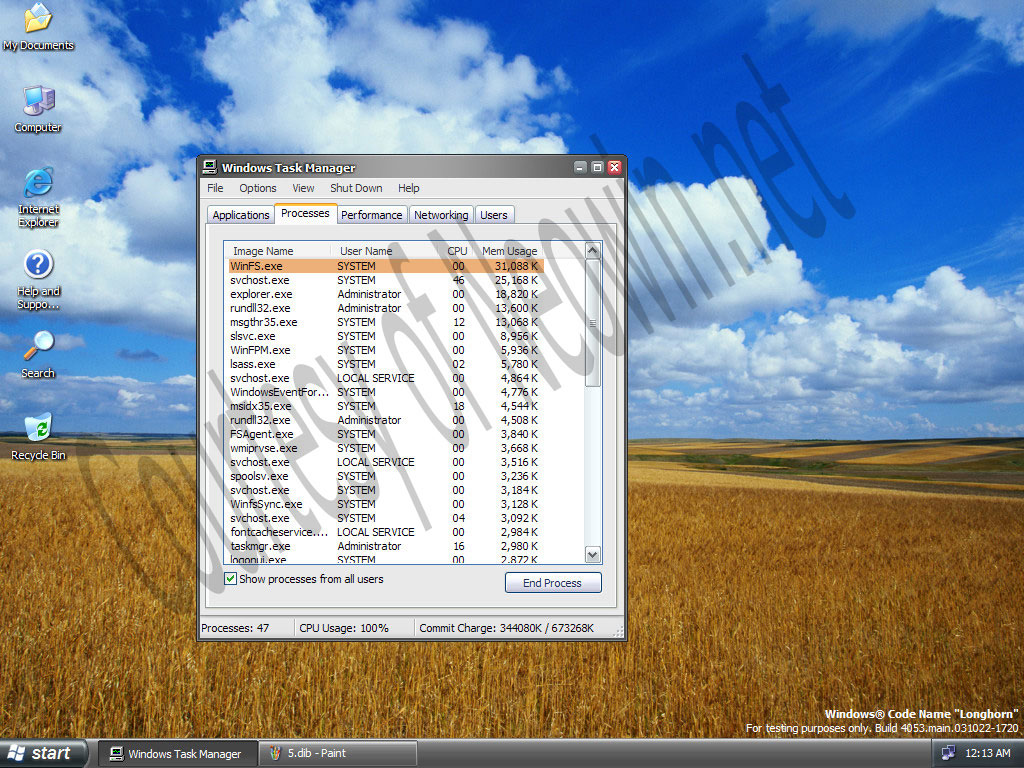Switch to 5.dib - Paint taskbar button
This screenshot has height=768, width=1024.
338,754
